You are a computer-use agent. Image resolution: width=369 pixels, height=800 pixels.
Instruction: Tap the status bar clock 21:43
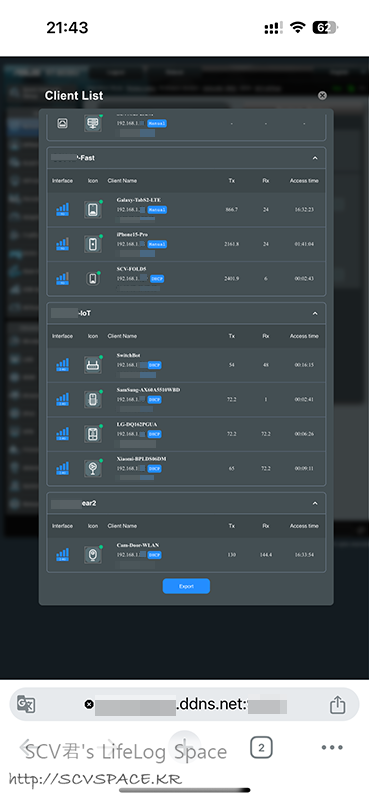(67, 28)
